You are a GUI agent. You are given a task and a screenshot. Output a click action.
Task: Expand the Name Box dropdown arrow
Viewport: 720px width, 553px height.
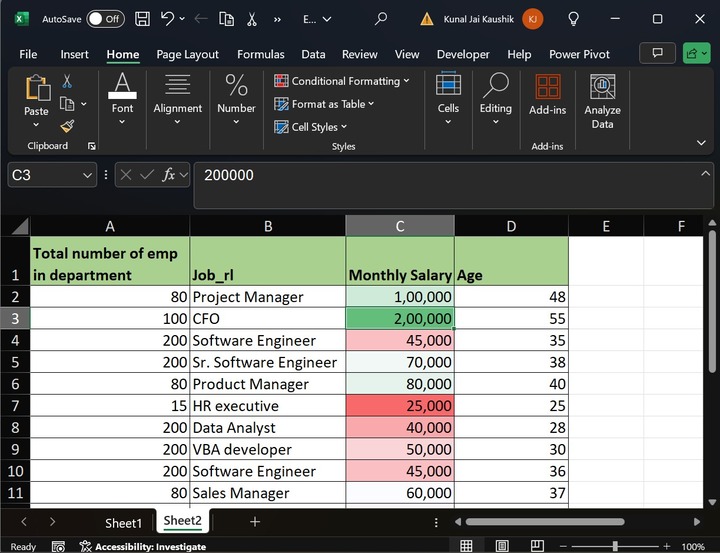pyautogui.click(x=86, y=175)
